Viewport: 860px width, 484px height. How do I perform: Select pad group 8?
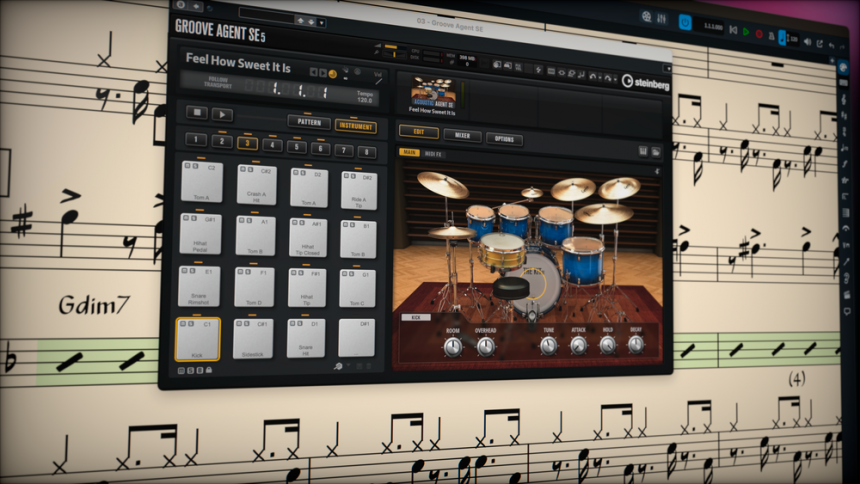pyautogui.click(x=366, y=152)
